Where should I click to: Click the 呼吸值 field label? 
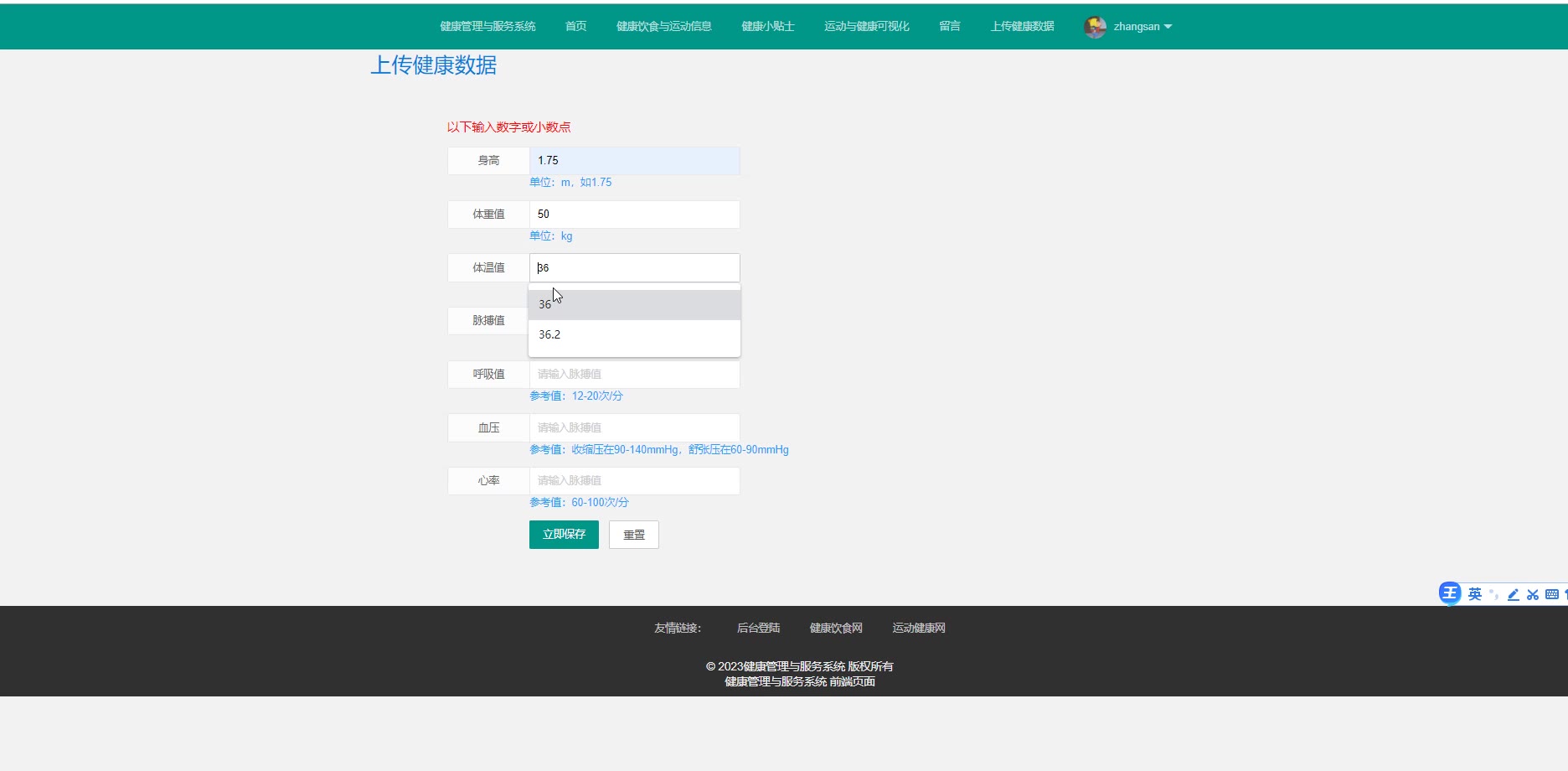(x=488, y=375)
